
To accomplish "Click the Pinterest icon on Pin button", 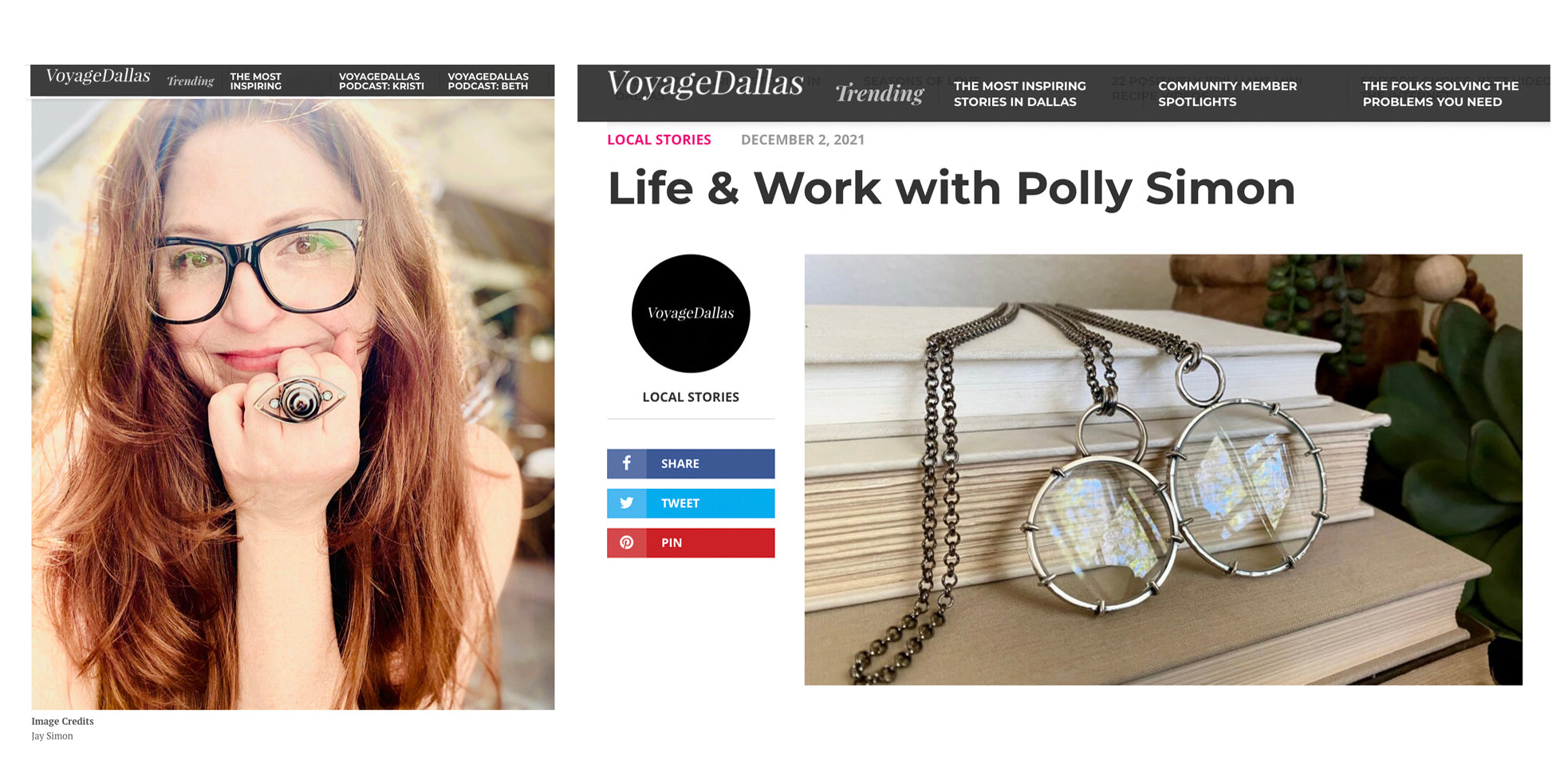I will (627, 542).
